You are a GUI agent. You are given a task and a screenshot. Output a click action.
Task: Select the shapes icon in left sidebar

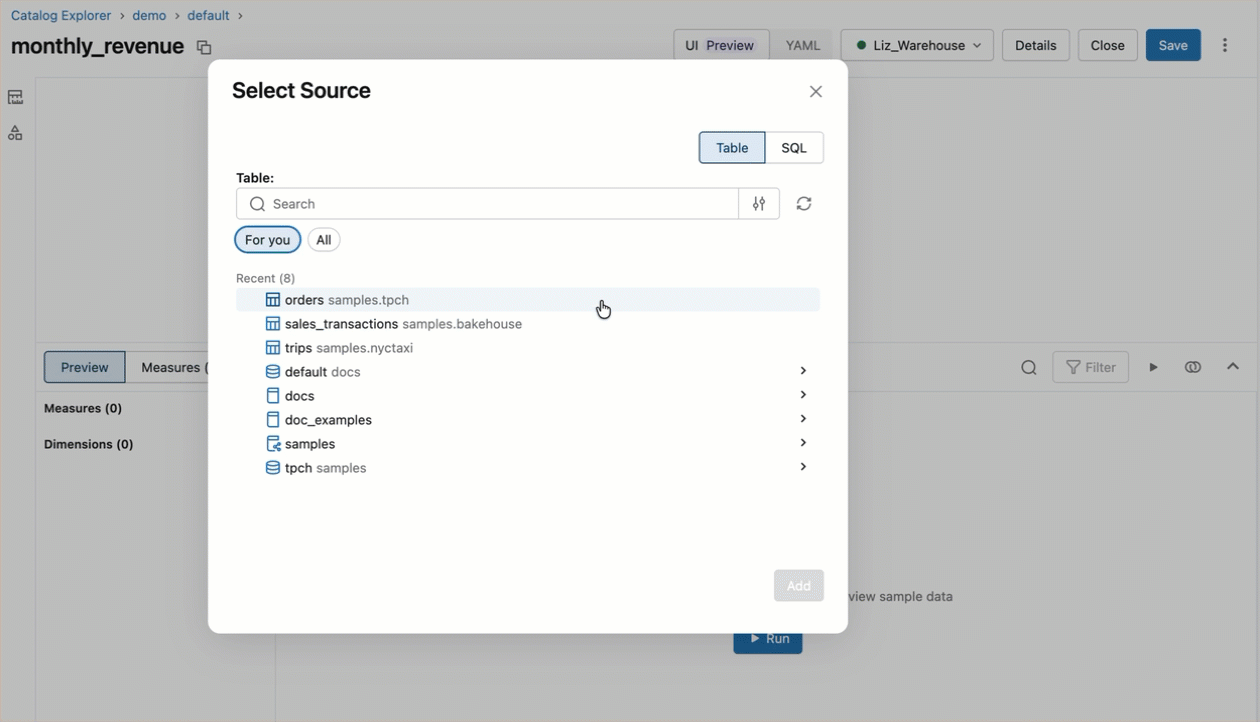click(14, 132)
